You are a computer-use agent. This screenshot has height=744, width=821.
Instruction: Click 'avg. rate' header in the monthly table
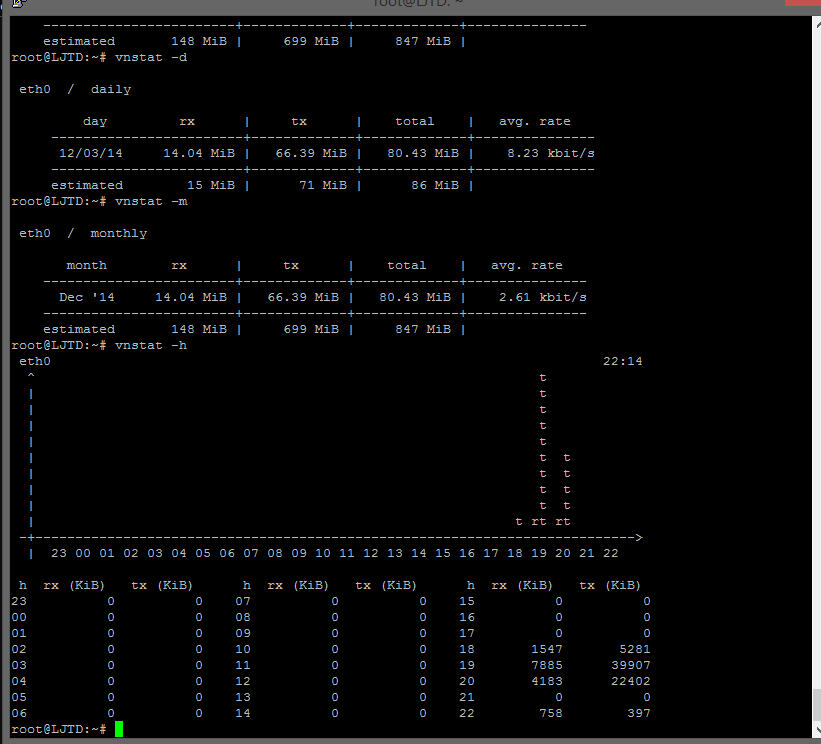(527, 265)
